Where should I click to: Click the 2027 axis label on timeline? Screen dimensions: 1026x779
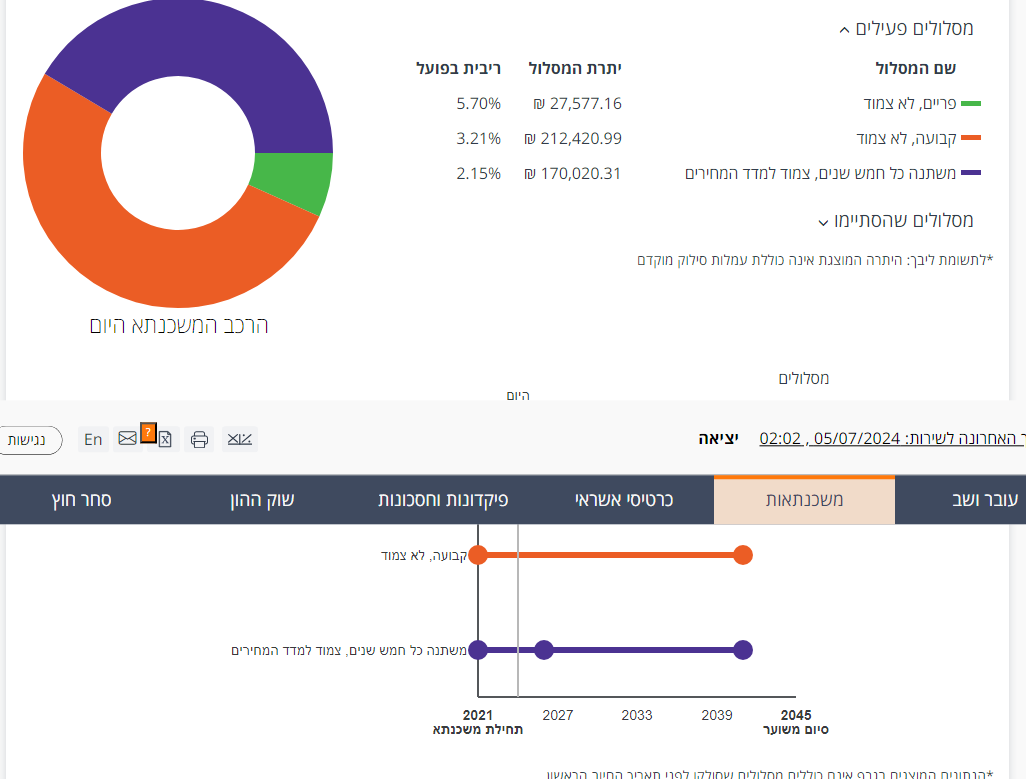point(557,715)
